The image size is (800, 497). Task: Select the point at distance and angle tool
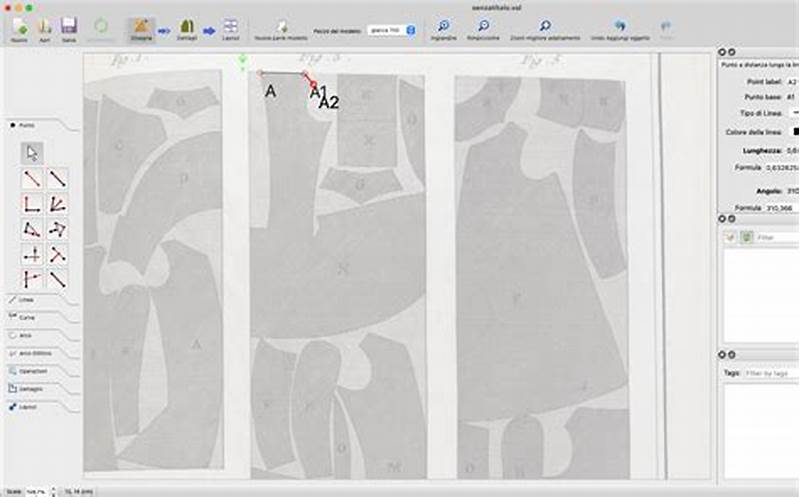[x=32, y=179]
